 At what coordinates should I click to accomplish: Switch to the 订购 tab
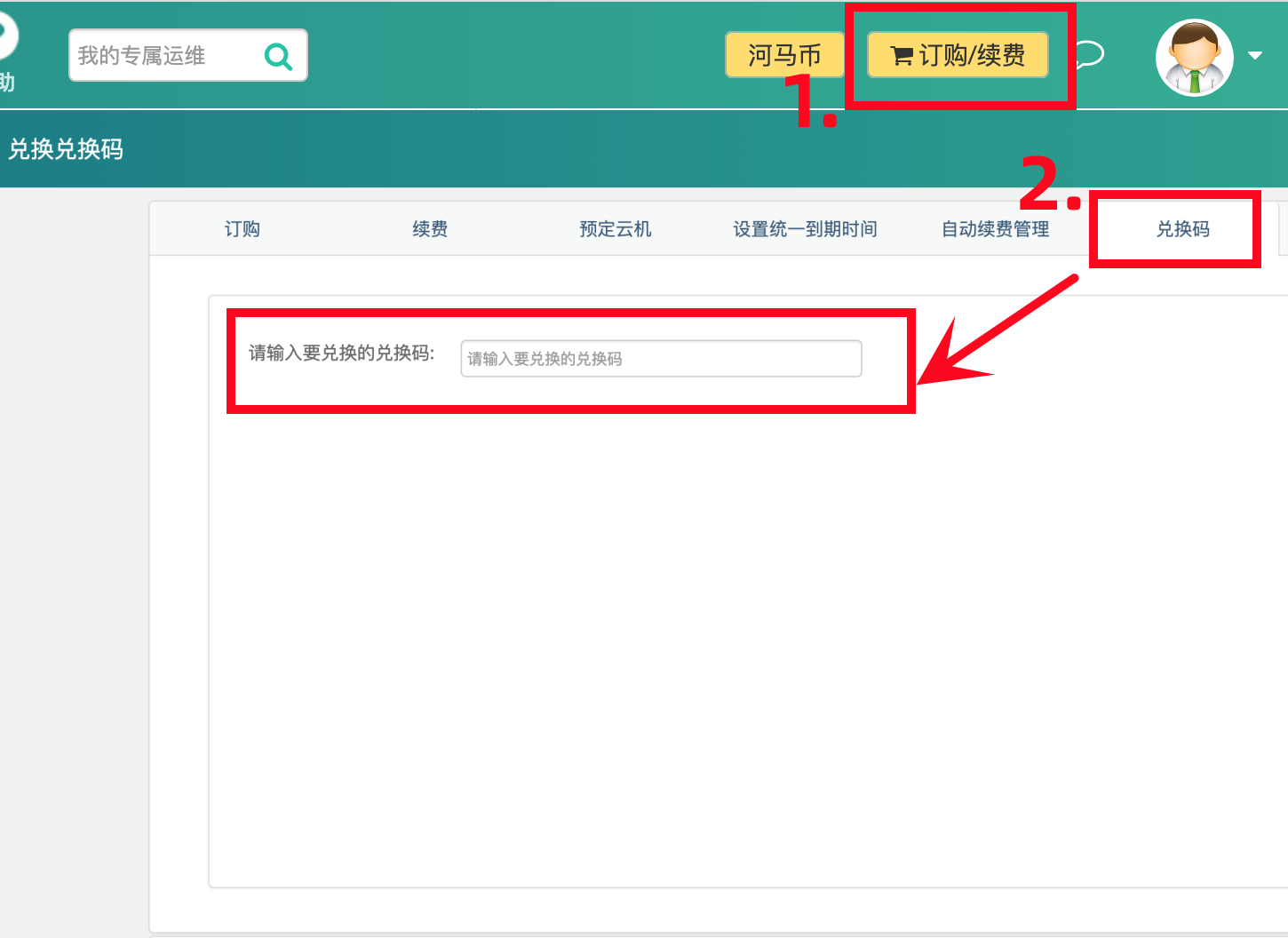[242, 229]
